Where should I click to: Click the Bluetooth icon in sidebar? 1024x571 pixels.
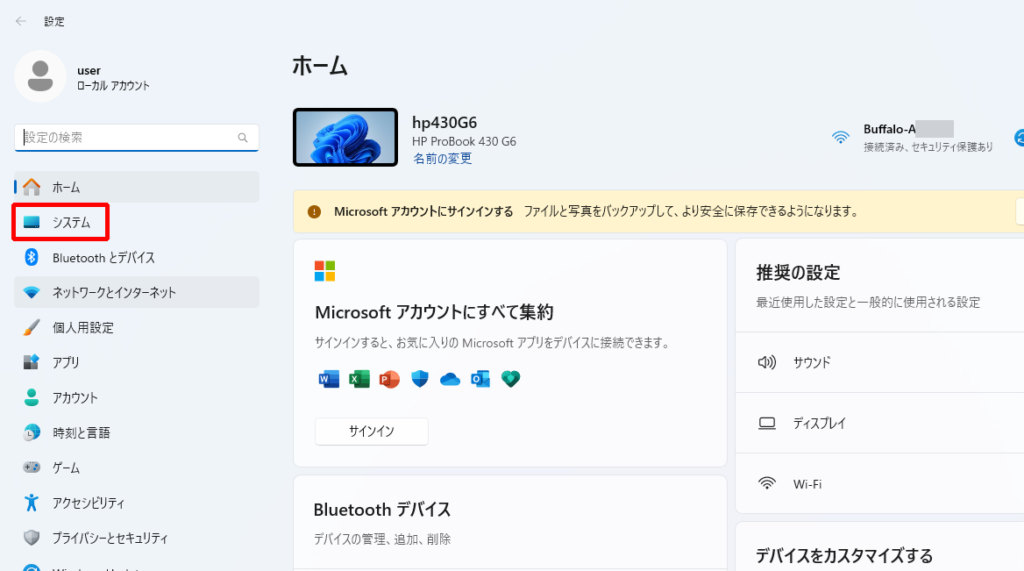click(31, 257)
